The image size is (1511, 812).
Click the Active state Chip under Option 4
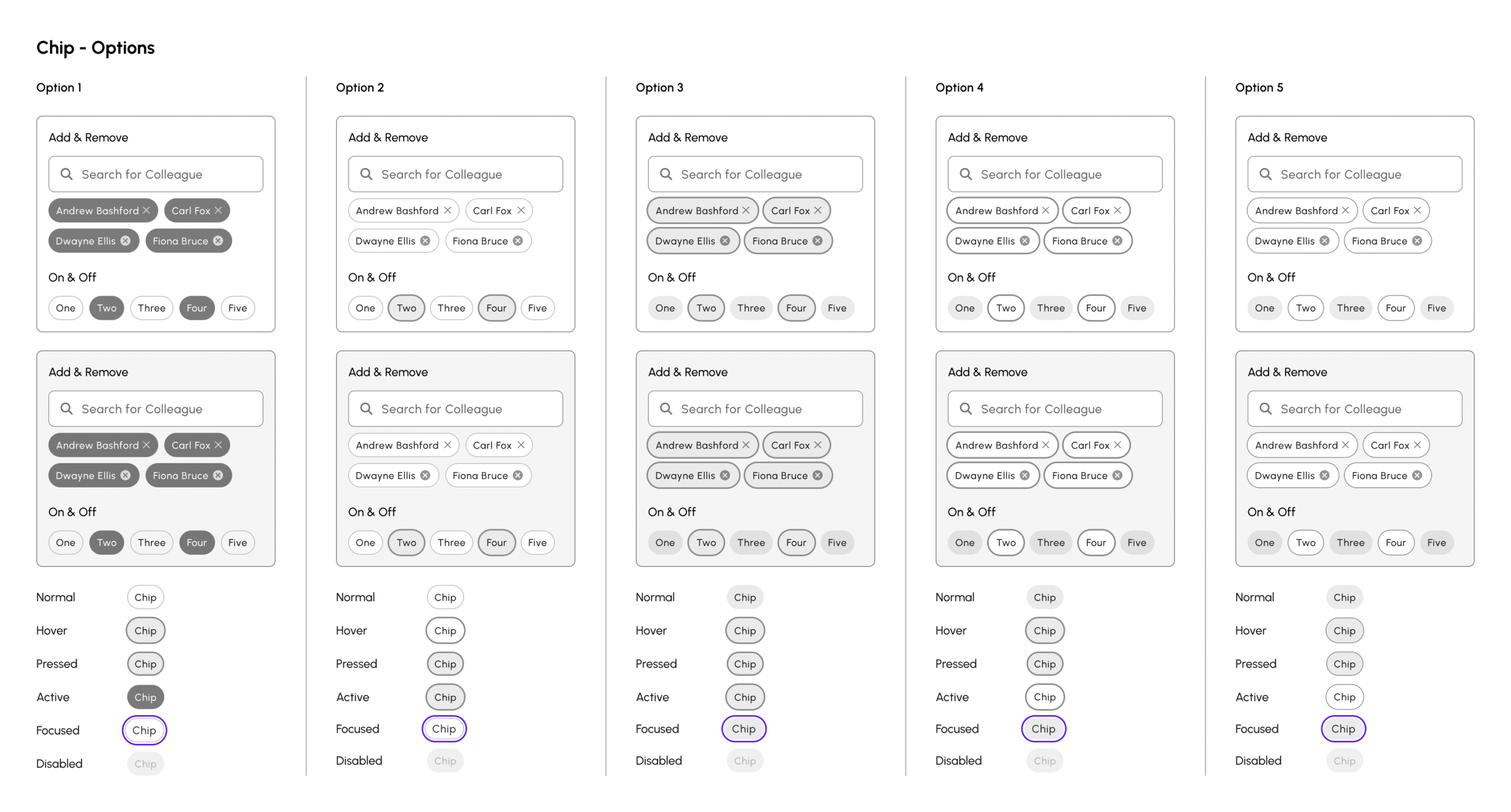pos(1044,697)
